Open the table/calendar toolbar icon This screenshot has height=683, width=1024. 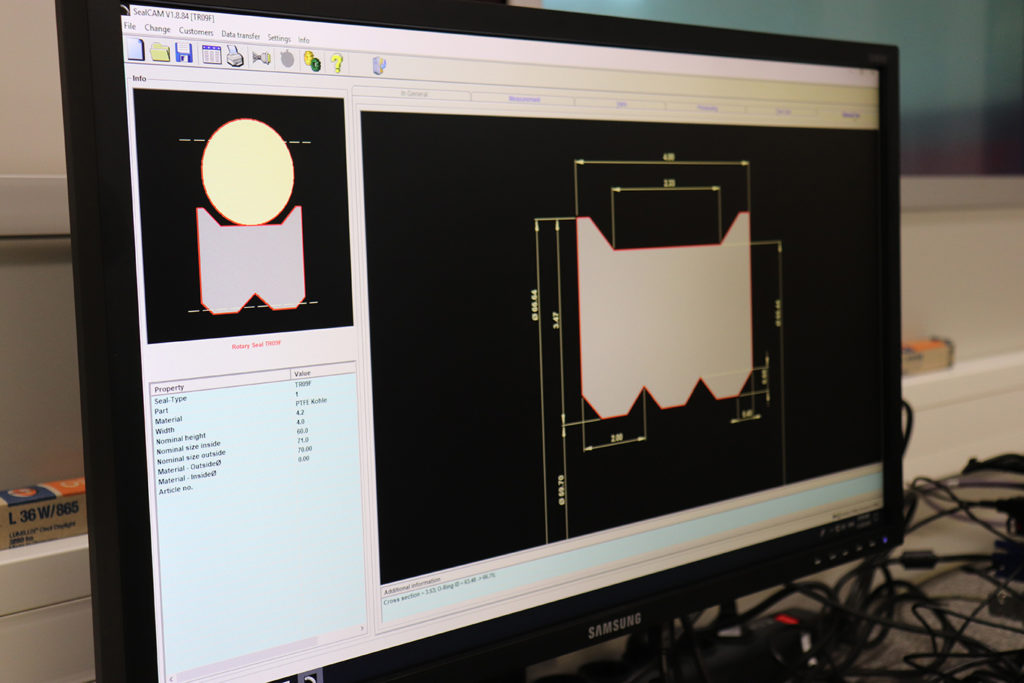pyautogui.click(x=211, y=54)
